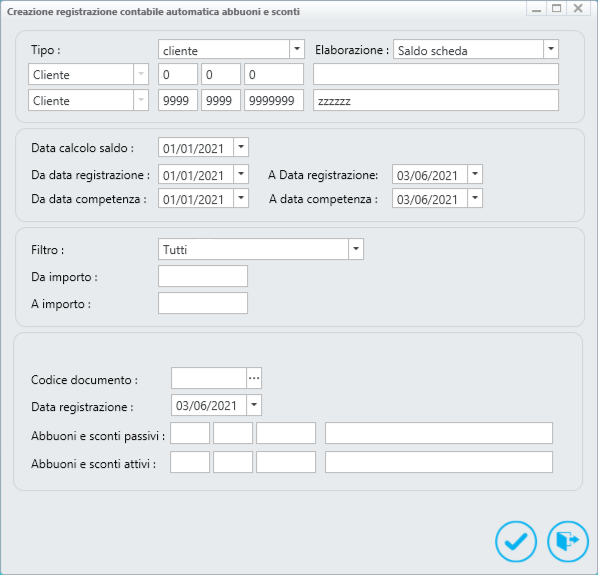Click the exit door icon button

[x=567, y=541]
